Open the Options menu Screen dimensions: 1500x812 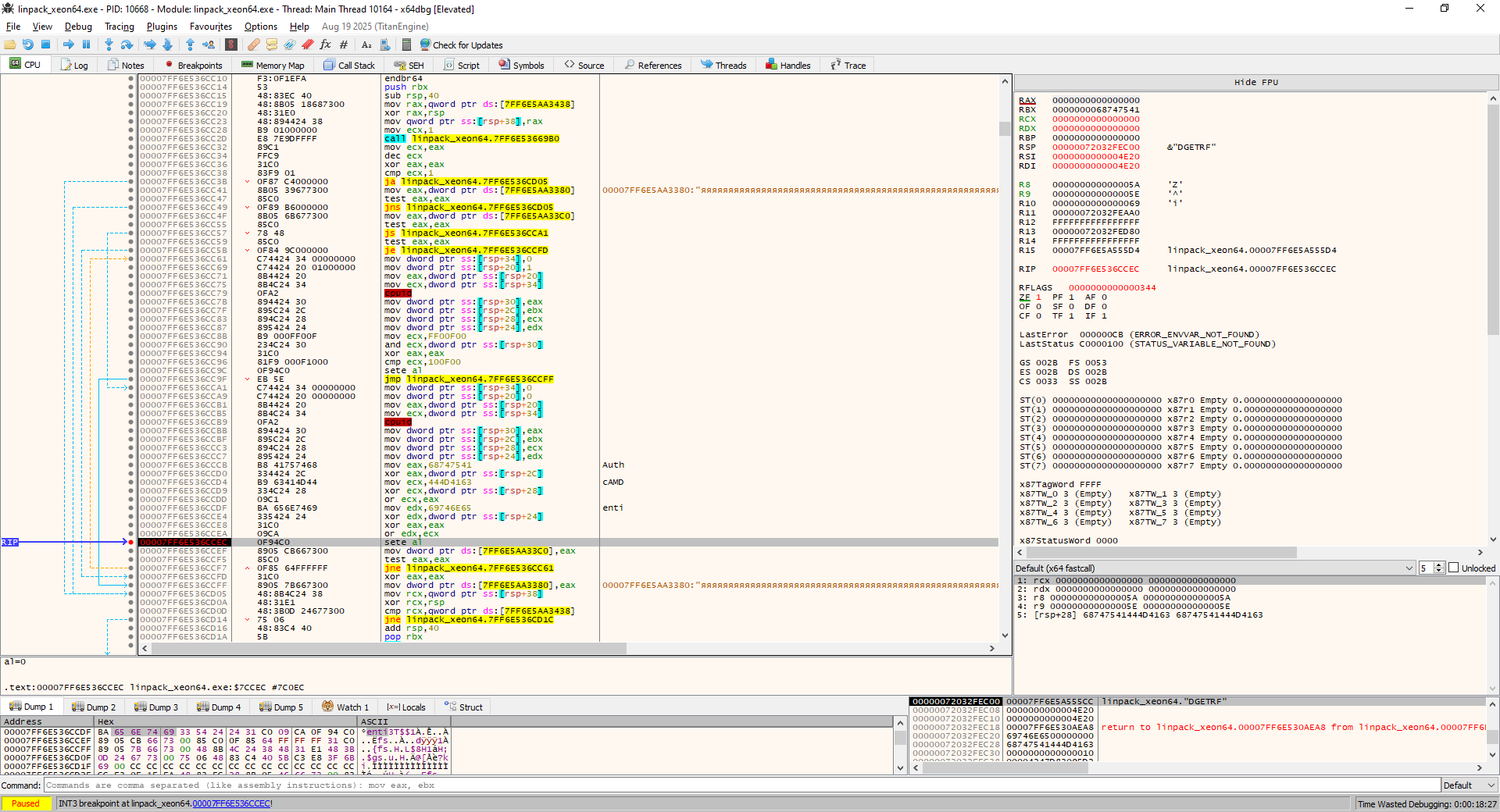[x=261, y=27]
